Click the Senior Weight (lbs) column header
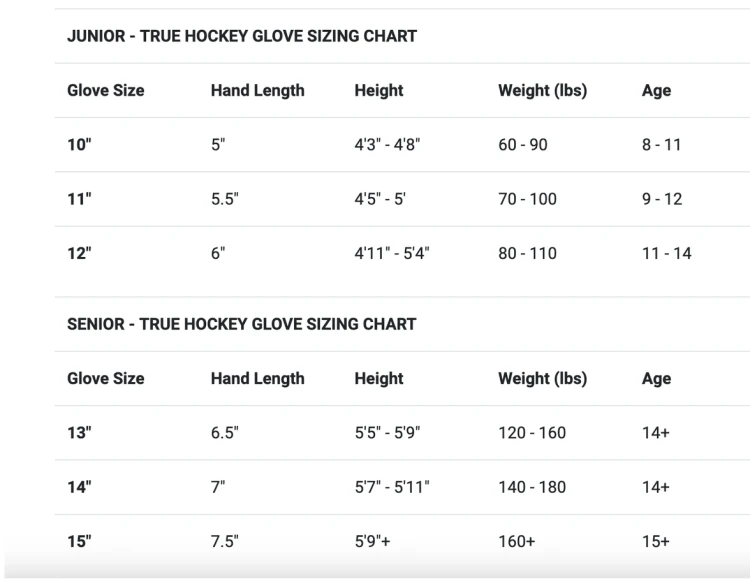750x579 pixels. pyautogui.click(x=542, y=378)
